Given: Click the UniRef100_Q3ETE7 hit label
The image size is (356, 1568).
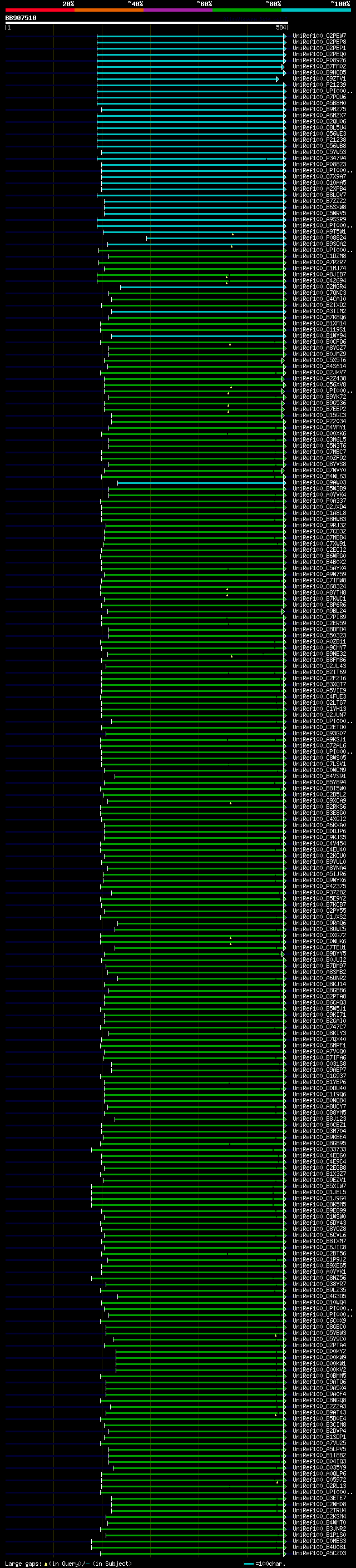Looking at the screenshot, I should pyautogui.click(x=319, y=1498).
